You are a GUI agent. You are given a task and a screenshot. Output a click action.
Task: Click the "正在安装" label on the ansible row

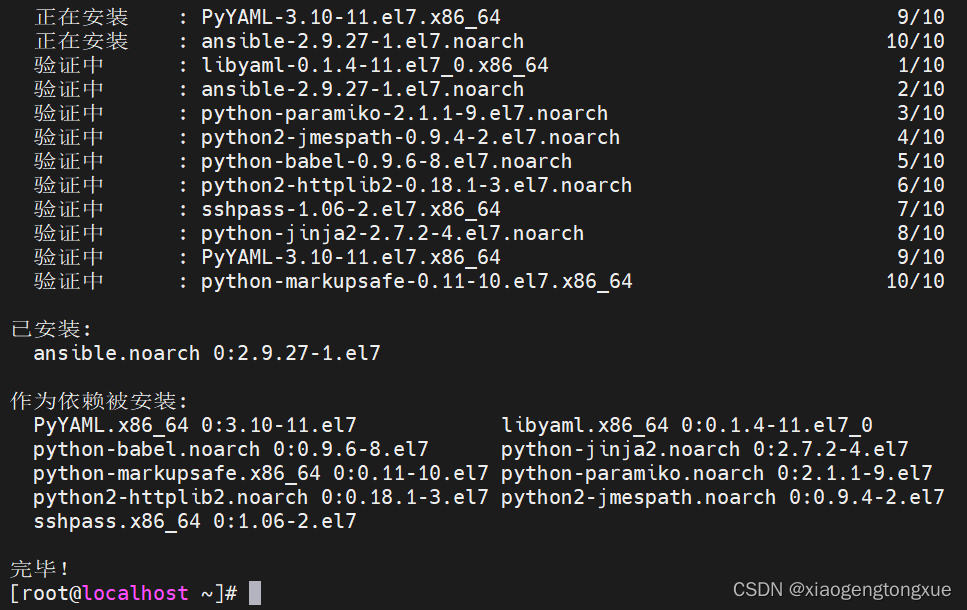(81, 41)
